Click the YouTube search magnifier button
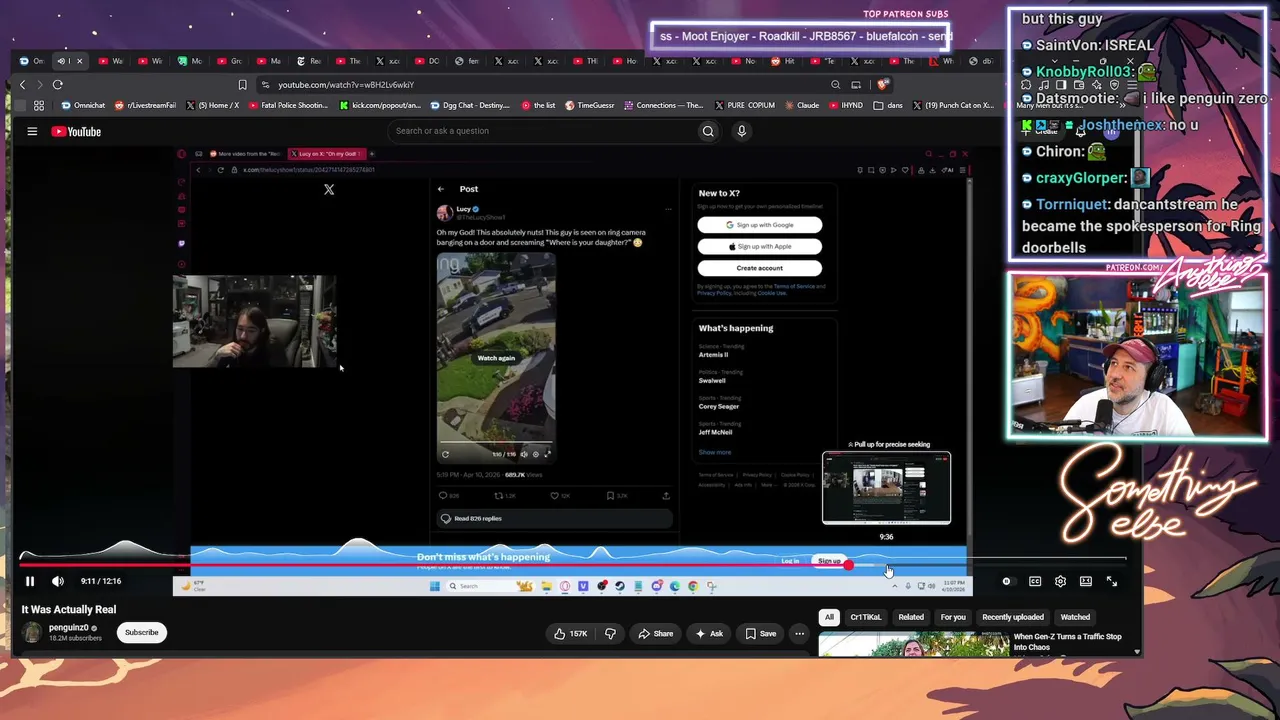Image resolution: width=1280 pixels, height=720 pixels. tap(708, 131)
